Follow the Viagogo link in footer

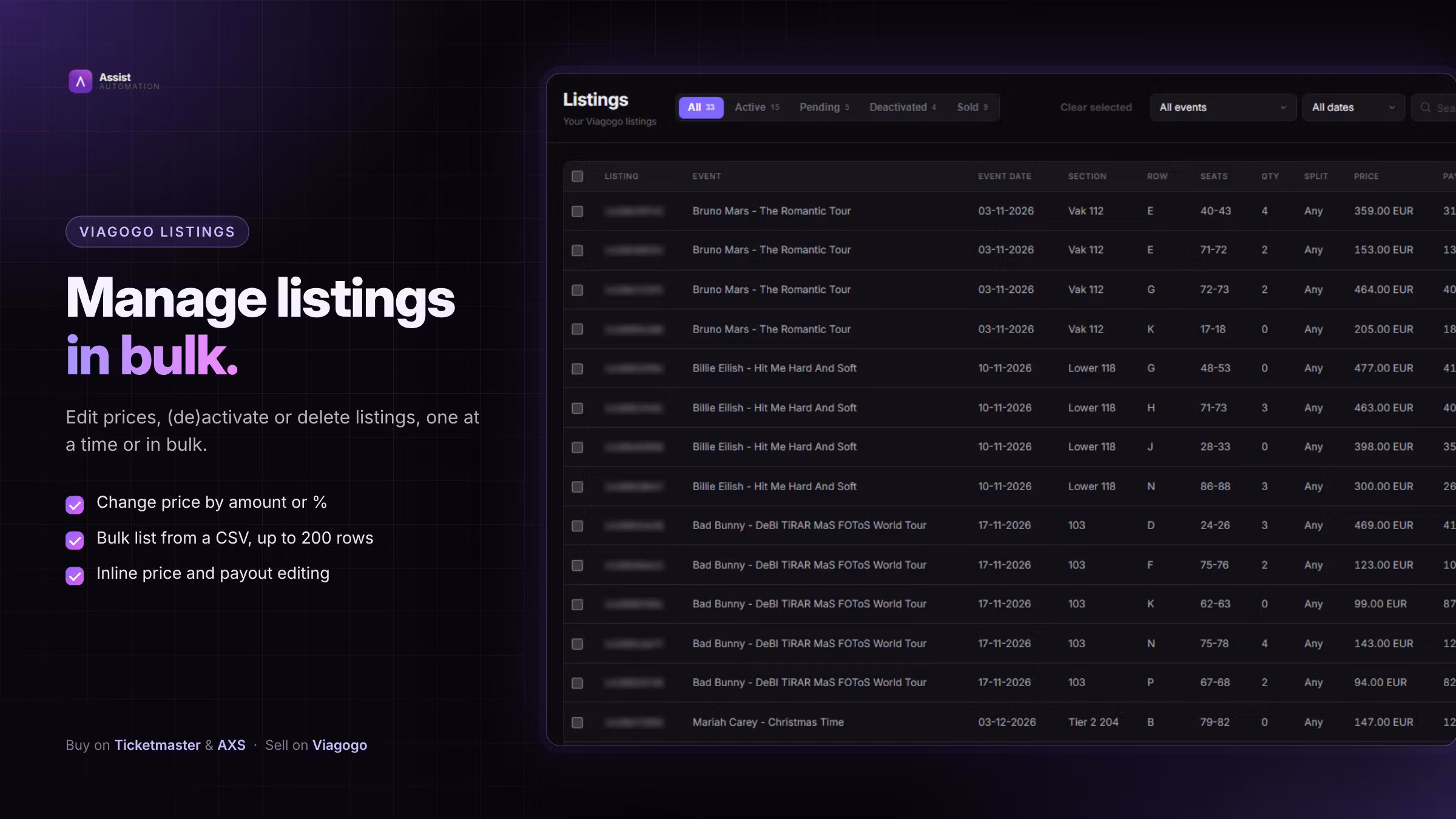click(x=340, y=746)
